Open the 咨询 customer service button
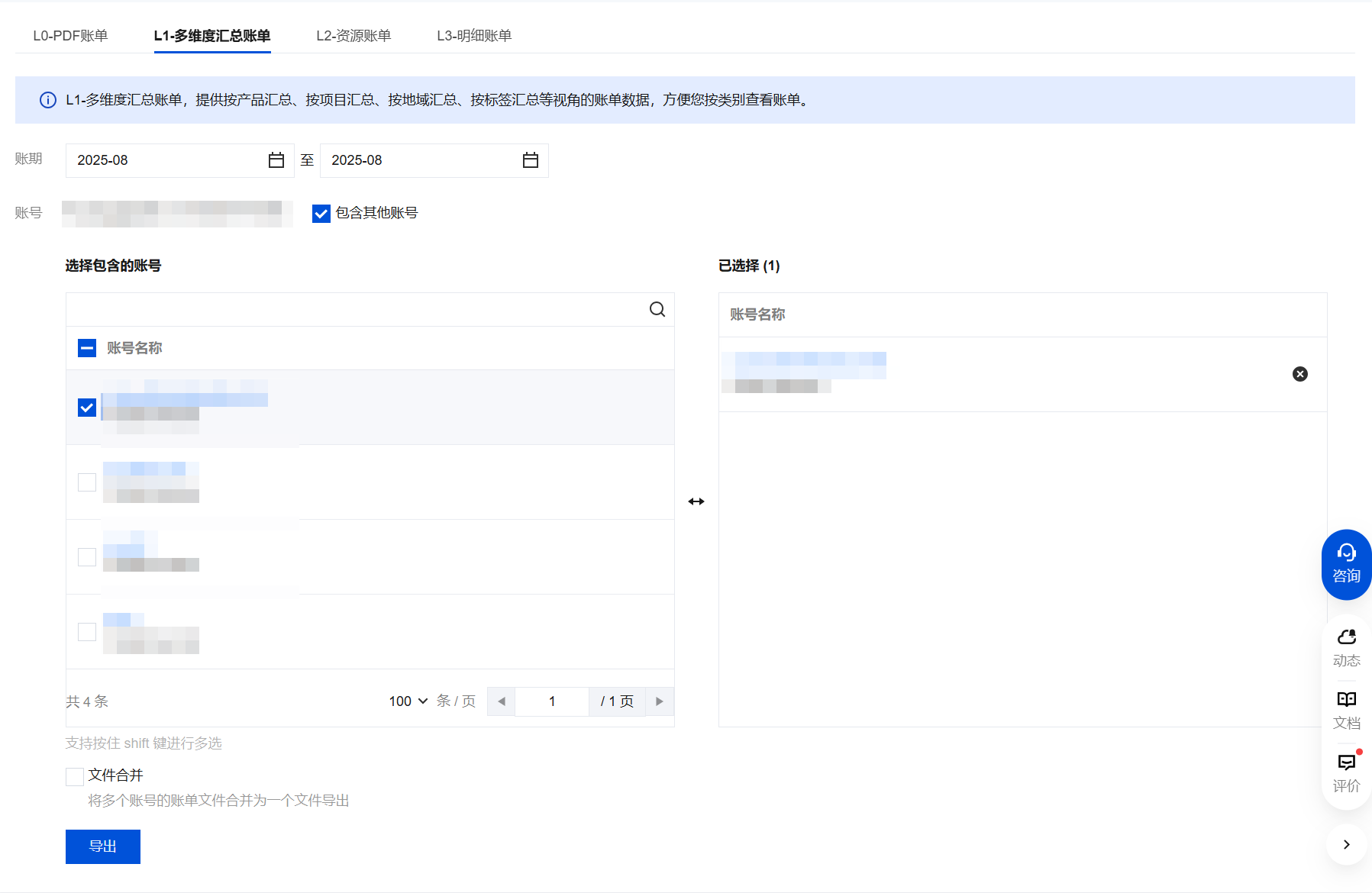The height and width of the screenshot is (893, 1372). click(x=1346, y=564)
